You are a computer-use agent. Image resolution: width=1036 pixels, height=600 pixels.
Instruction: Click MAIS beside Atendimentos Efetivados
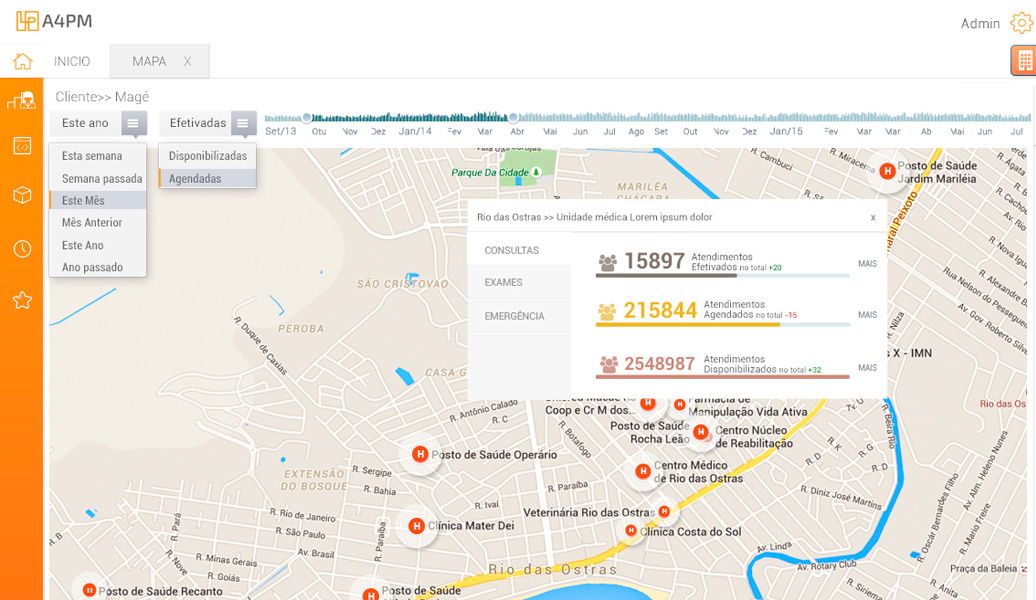point(867,264)
